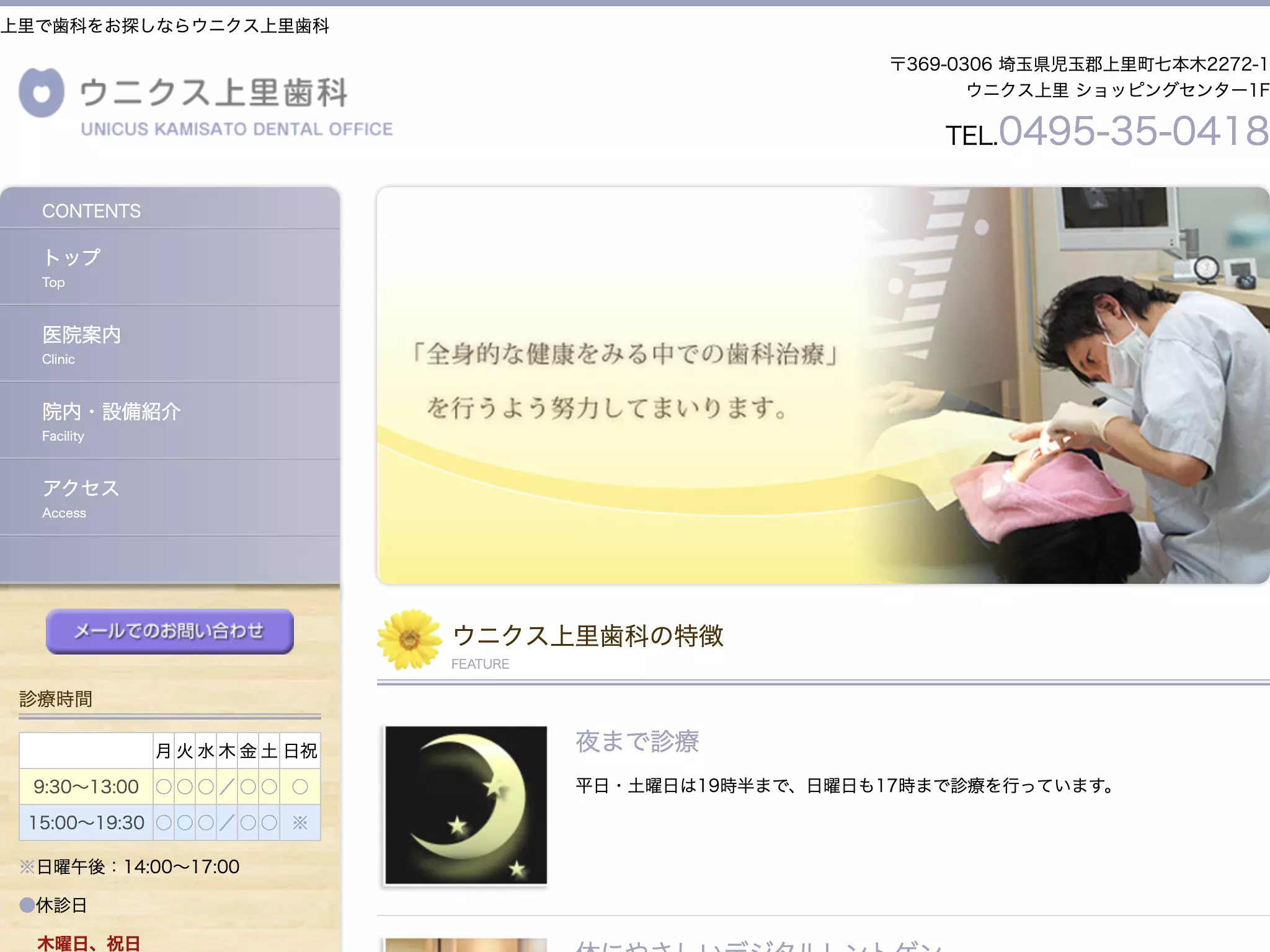Click the red 木曜日、祝日 text
The image size is (1270, 952).
click(x=89, y=943)
